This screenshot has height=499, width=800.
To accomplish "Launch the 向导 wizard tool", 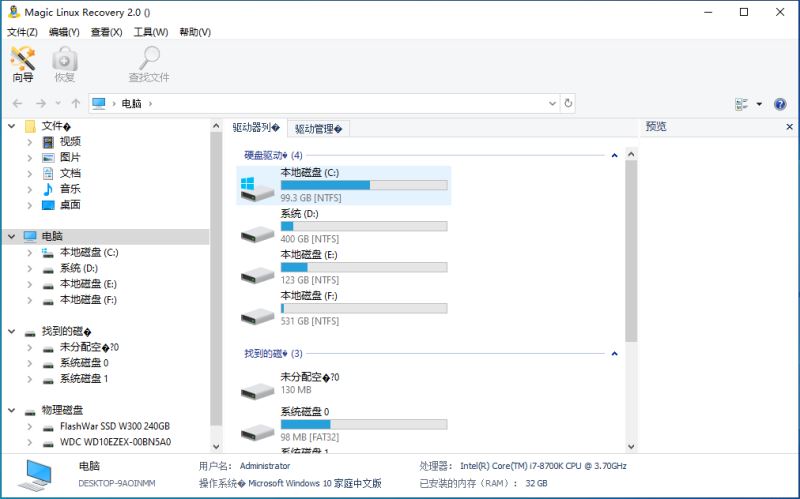I will [23, 64].
